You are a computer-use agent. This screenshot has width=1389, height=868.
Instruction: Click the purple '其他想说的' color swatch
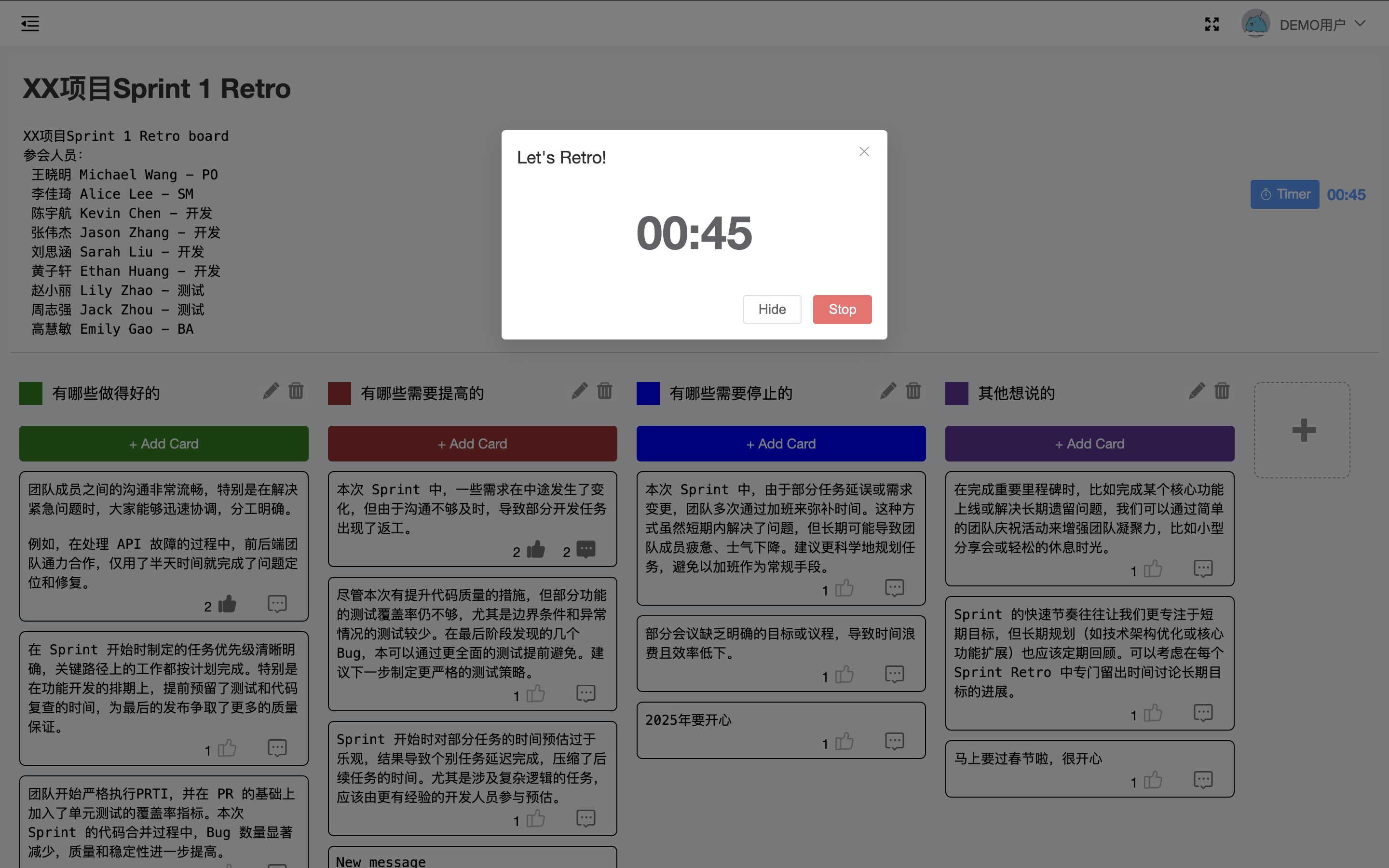(x=956, y=393)
